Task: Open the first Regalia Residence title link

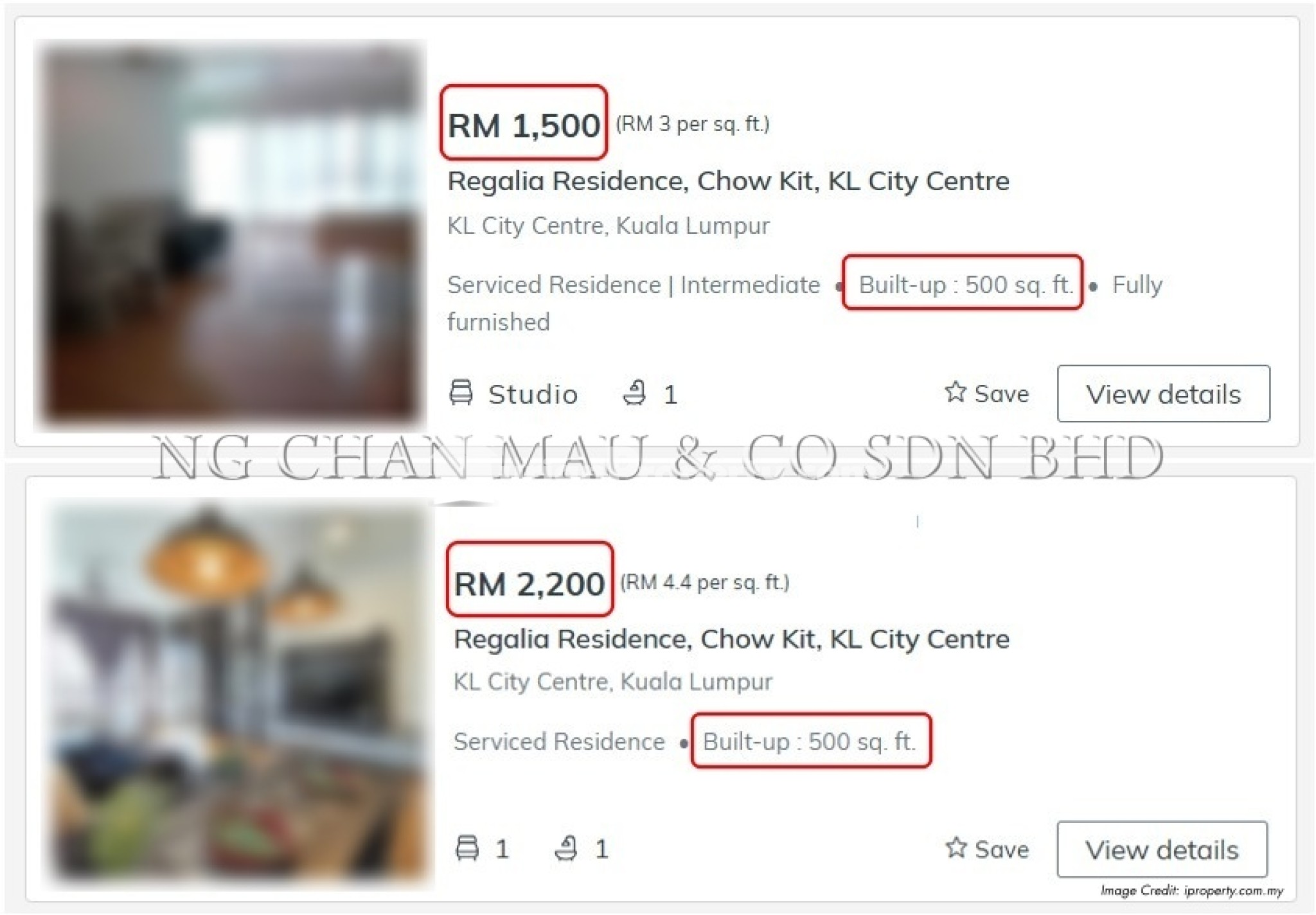Action: tap(728, 181)
